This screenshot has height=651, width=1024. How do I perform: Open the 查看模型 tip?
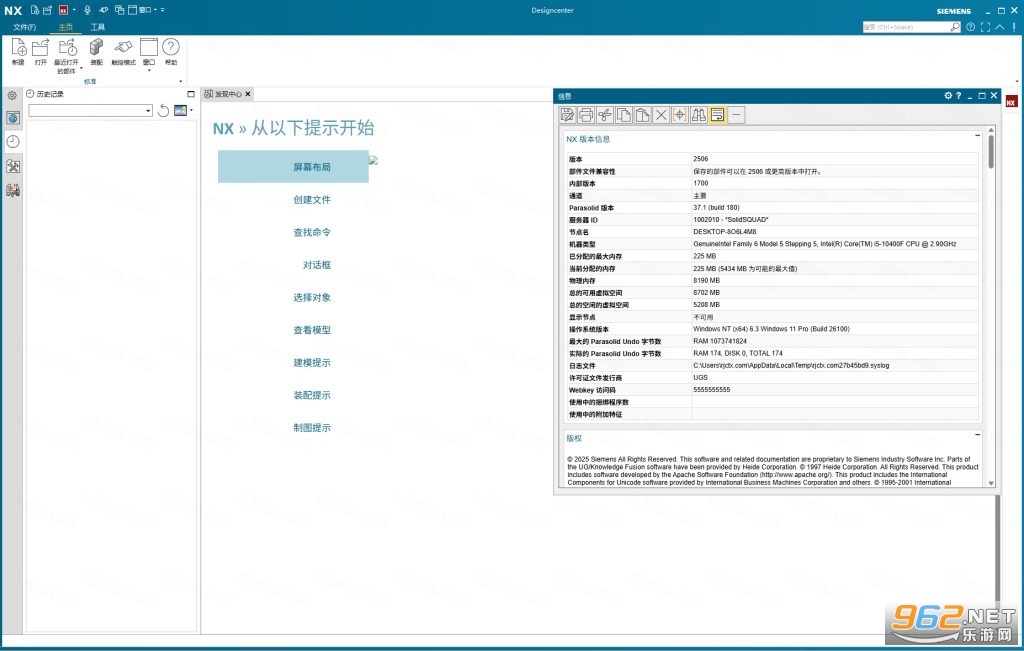312,330
